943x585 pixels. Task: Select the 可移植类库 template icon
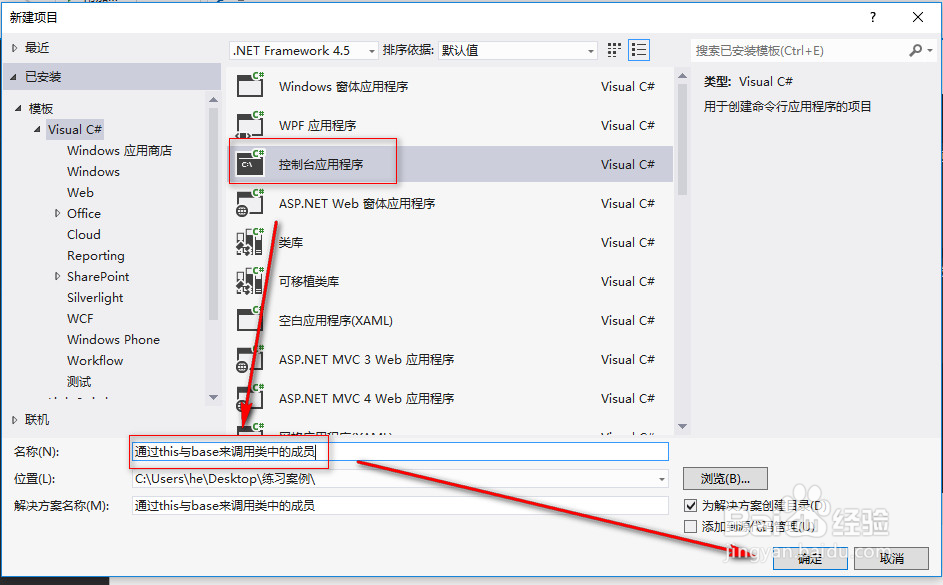pos(250,281)
